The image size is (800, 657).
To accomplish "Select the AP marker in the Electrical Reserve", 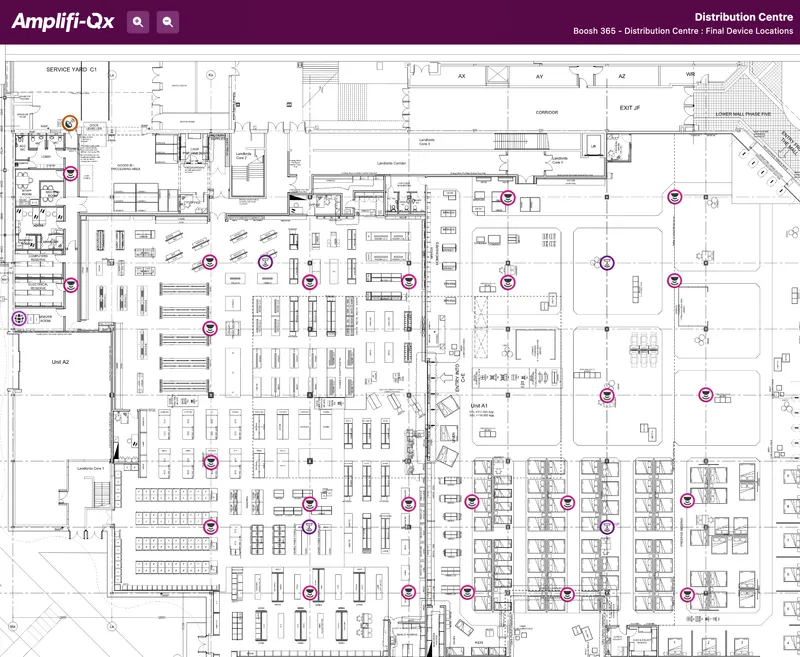I will click(71, 285).
